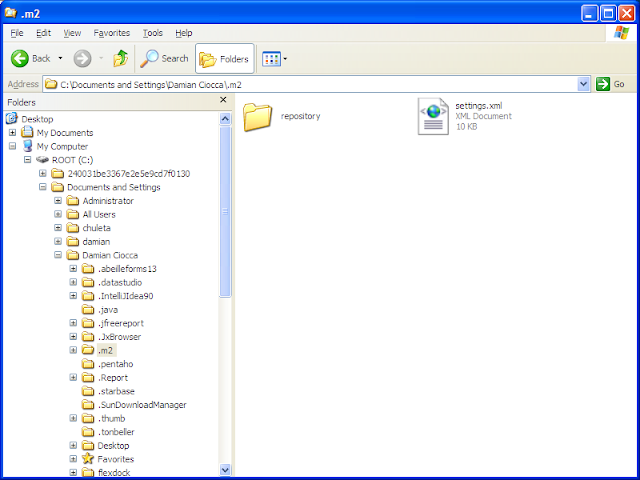This screenshot has width=640, height=480.
Task: Open the Back history dropdown arrow
Action: pos(60,59)
